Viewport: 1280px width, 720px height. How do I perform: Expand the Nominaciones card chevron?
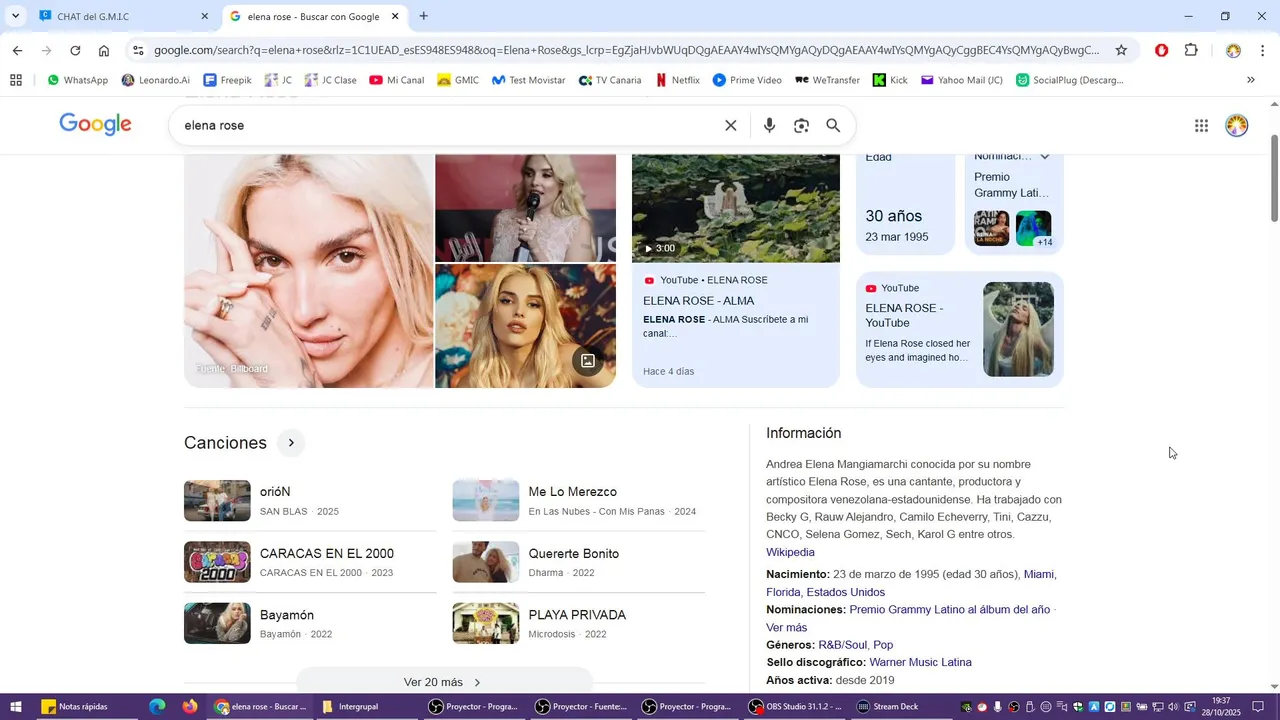(1045, 157)
